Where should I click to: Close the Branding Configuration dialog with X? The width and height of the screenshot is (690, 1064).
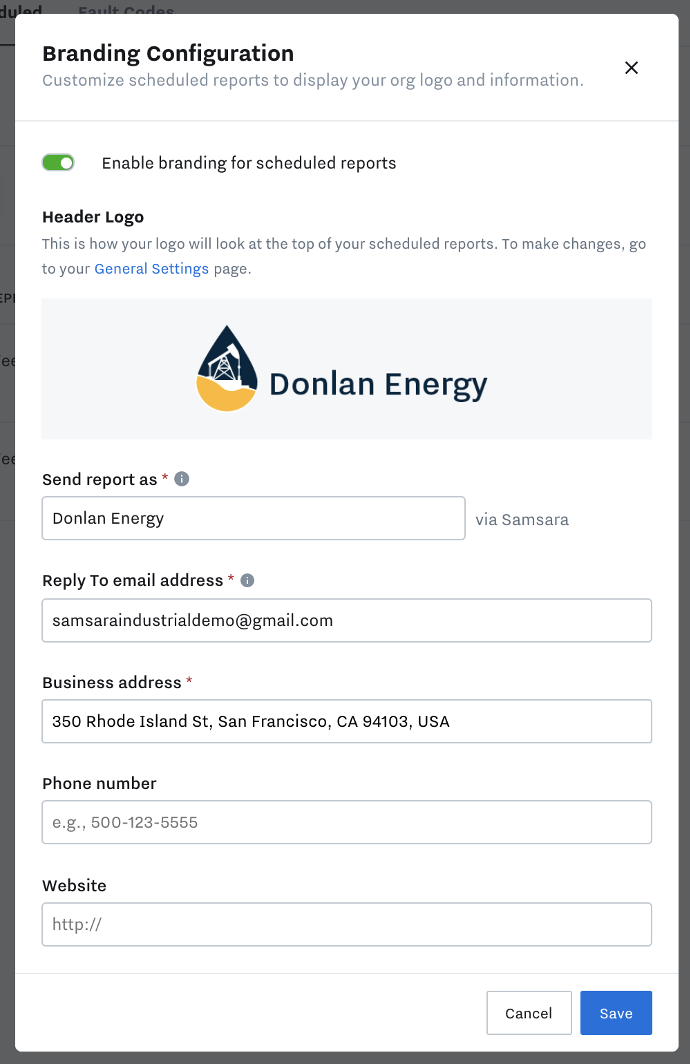pyautogui.click(x=631, y=68)
